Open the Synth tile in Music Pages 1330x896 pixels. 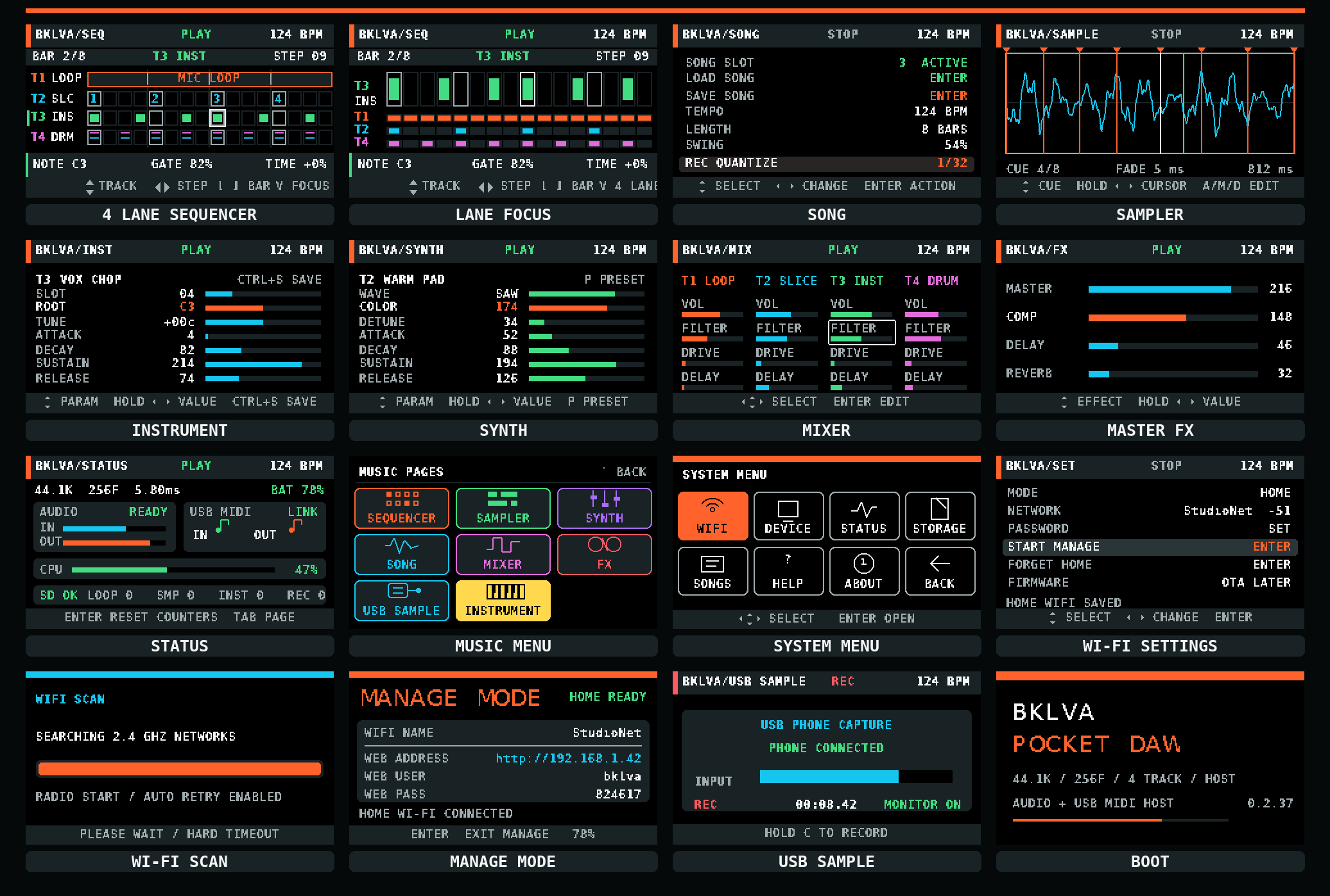pyautogui.click(x=605, y=508)
